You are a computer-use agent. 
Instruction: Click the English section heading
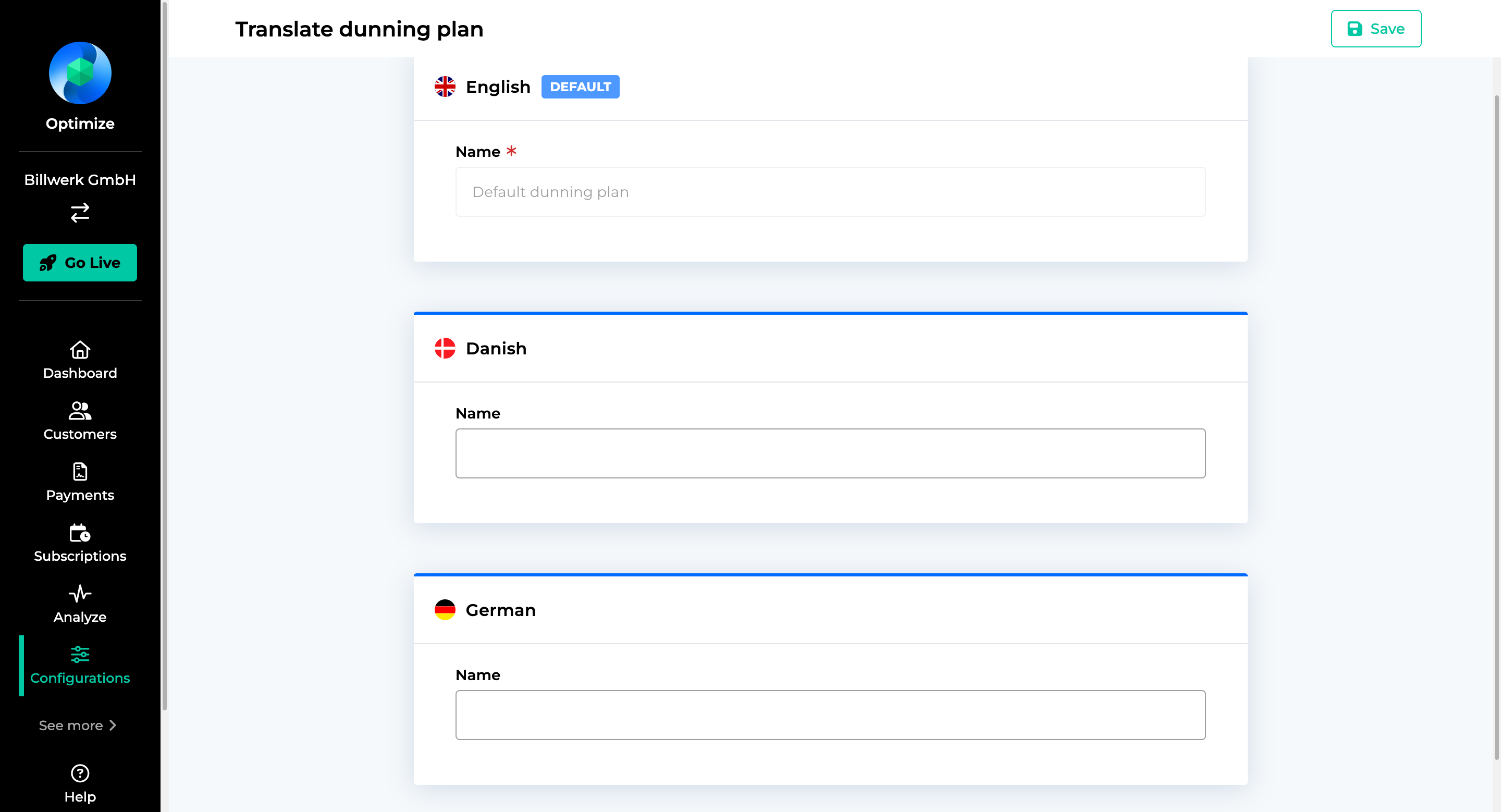498,87
